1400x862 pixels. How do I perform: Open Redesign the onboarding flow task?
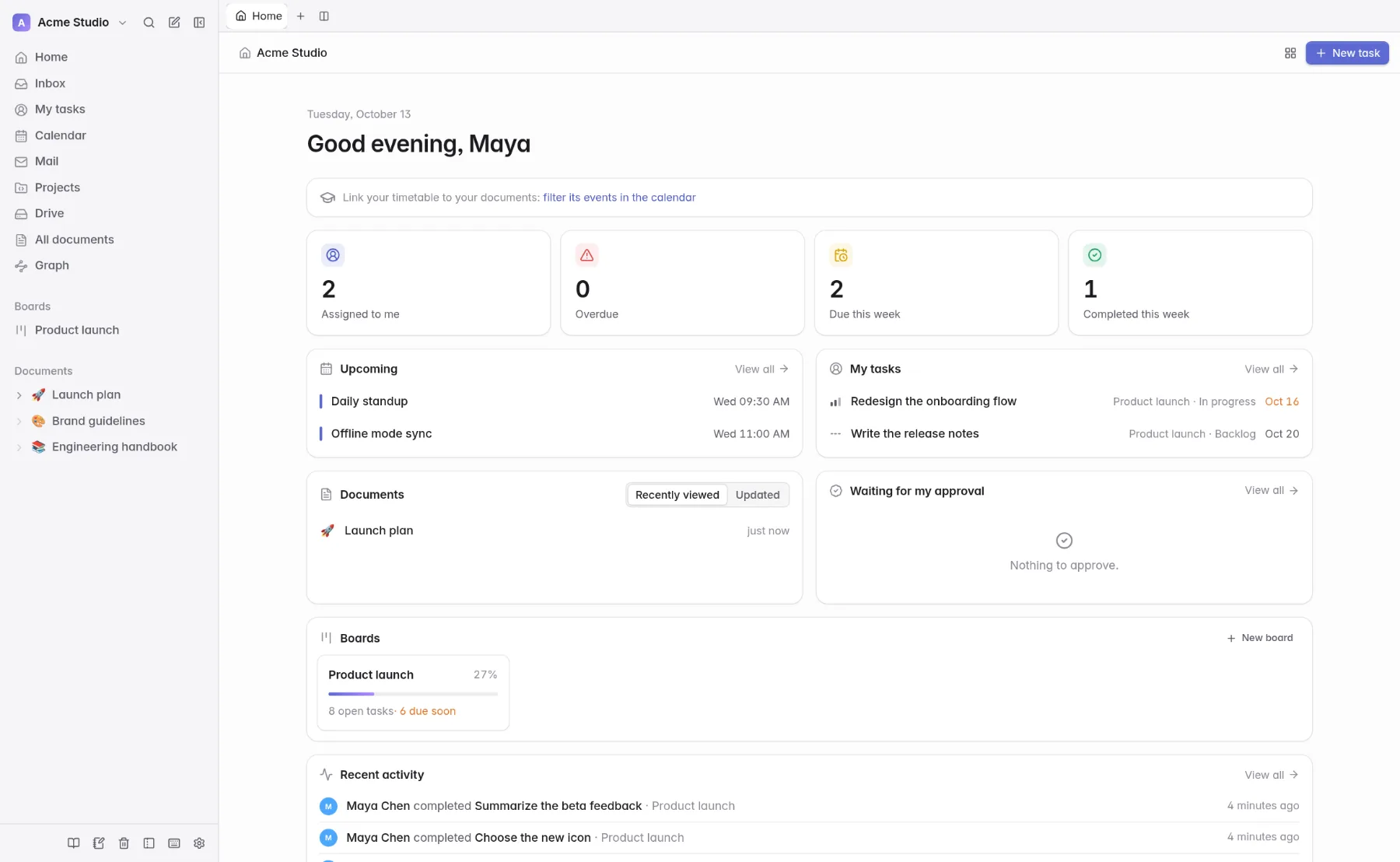coord(1064,401)
